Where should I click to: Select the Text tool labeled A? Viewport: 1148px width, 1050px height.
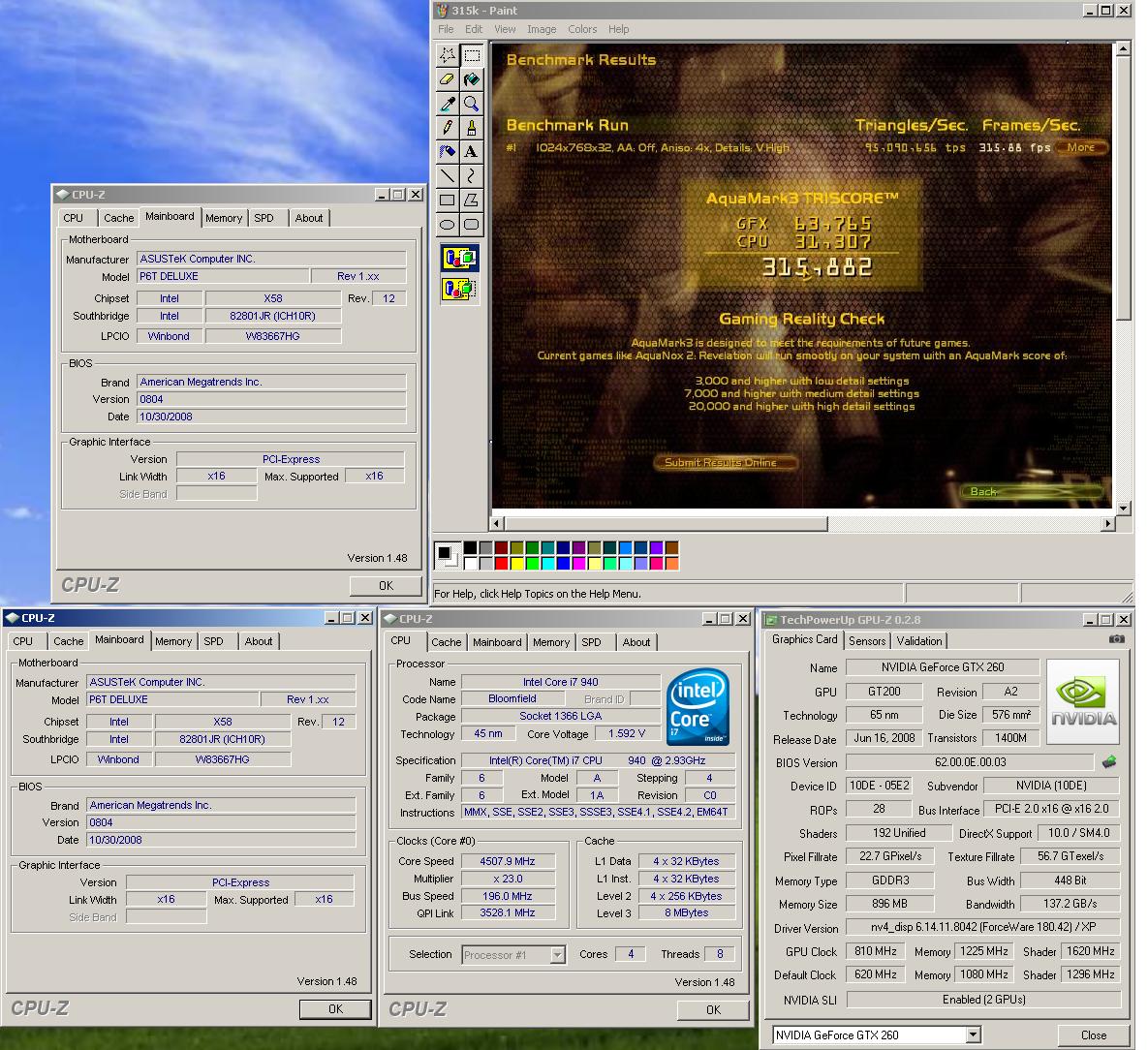pyautogui.click(x=472, y=151)
